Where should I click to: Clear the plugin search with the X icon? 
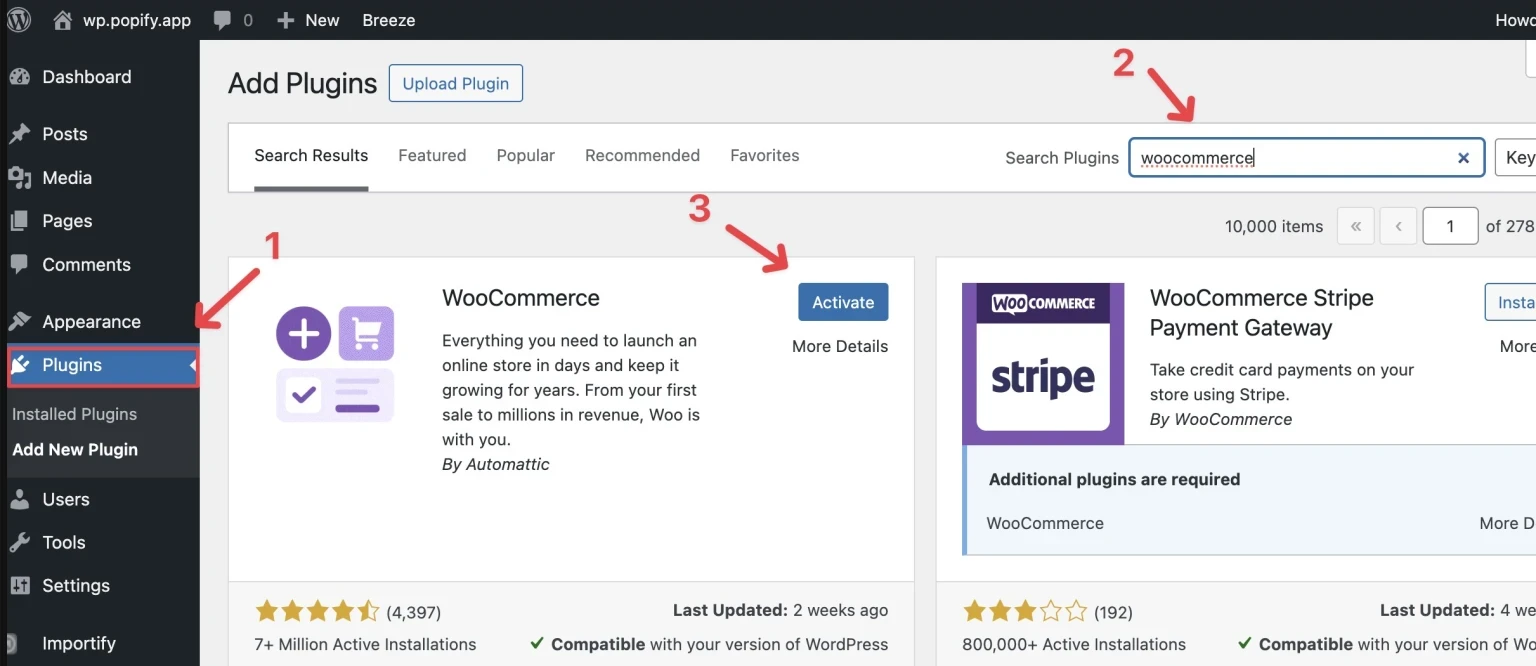(x=1463, y=158)
